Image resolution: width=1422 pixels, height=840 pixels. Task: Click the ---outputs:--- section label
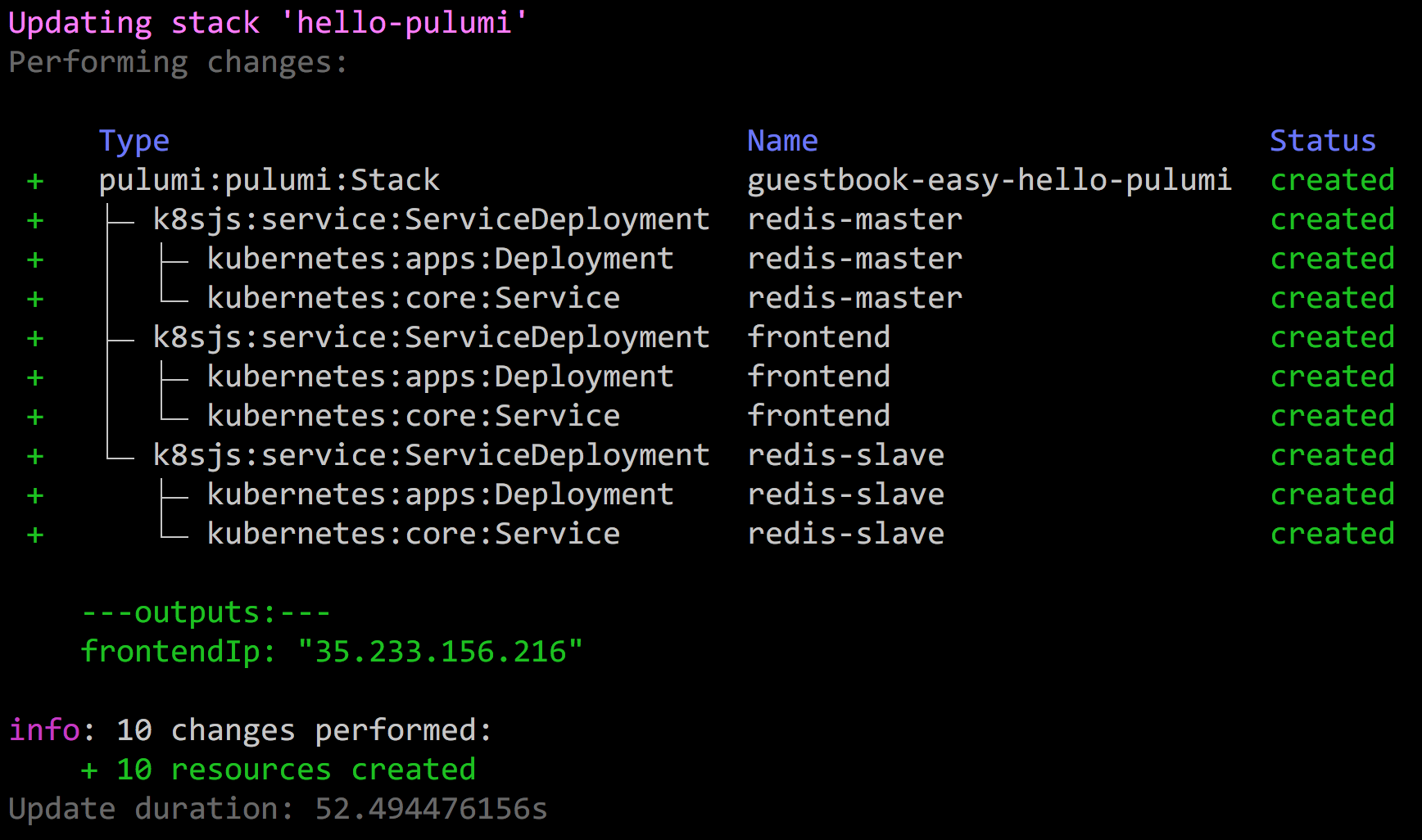tap(206, 613)
